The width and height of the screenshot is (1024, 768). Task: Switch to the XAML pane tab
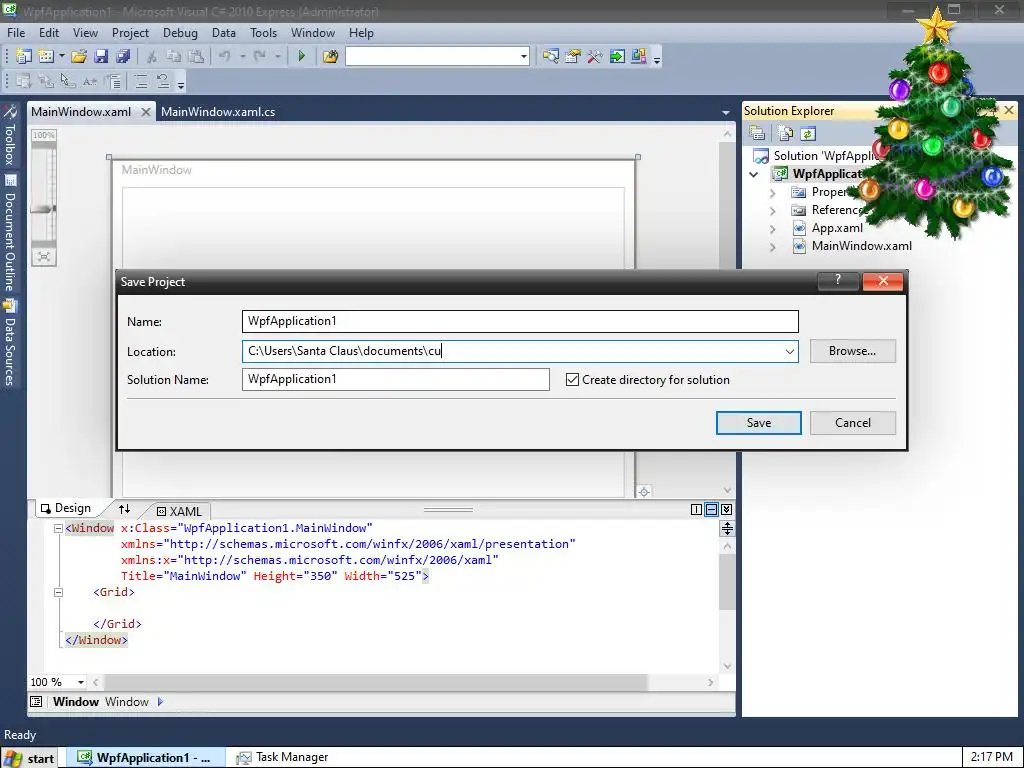click(x=180, y=511)
